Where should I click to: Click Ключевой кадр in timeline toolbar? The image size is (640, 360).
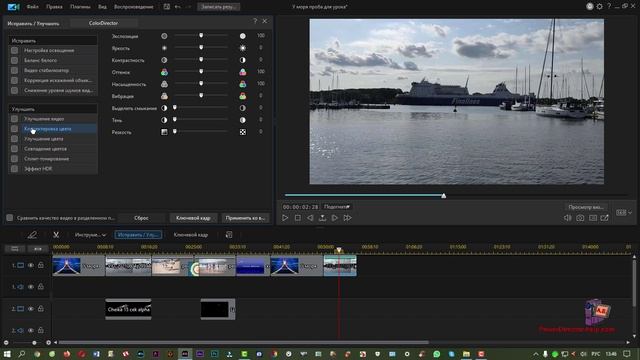pos(191,235)
